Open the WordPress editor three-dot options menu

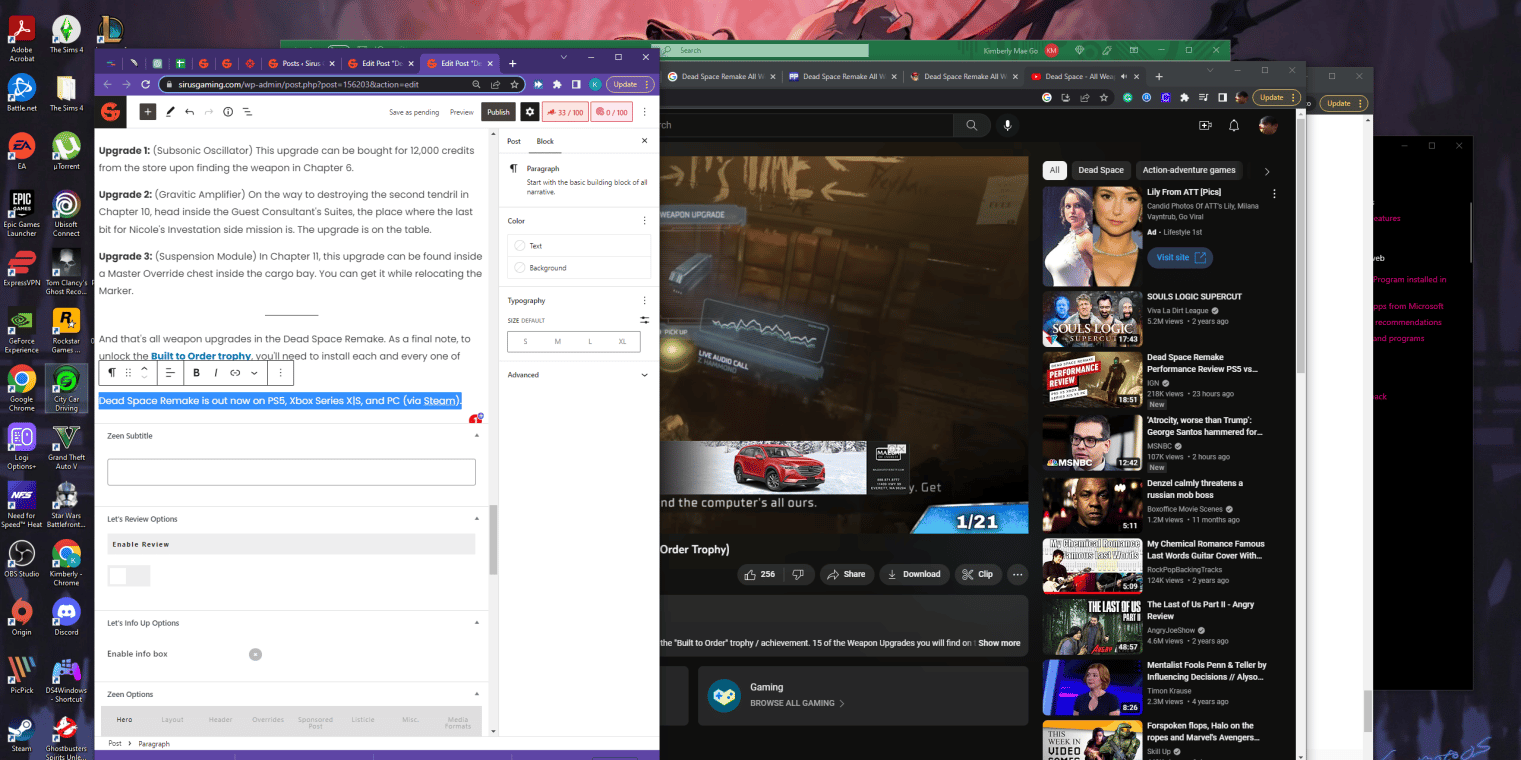pyautogui.click(x=645, y=112)
